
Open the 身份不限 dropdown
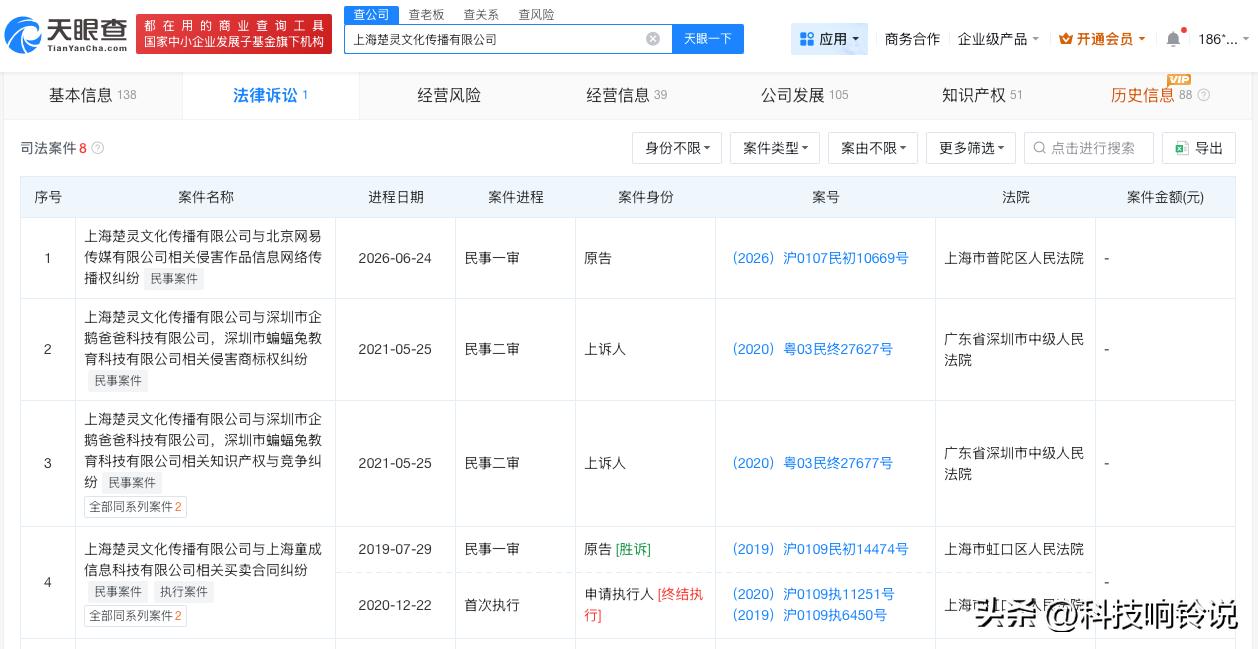677,148
